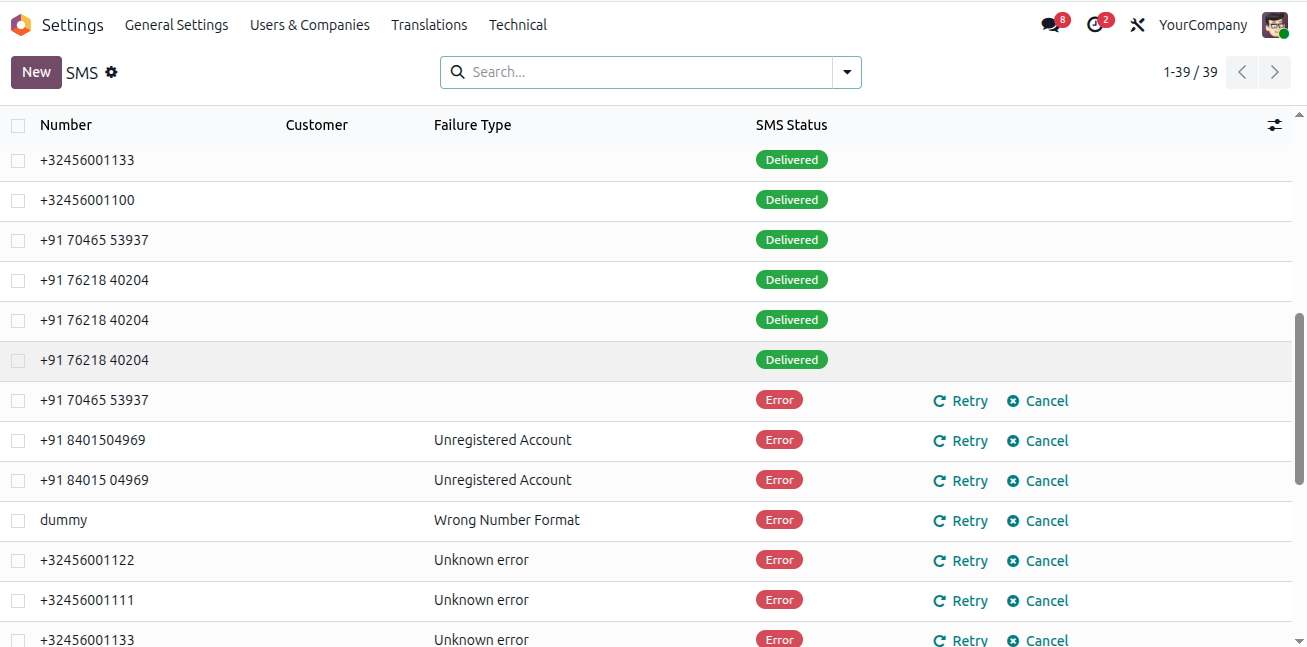Click the dummy number cell
Image resolution: width=1307 pixels, height=647 pixels.
(x=63, y=520)
